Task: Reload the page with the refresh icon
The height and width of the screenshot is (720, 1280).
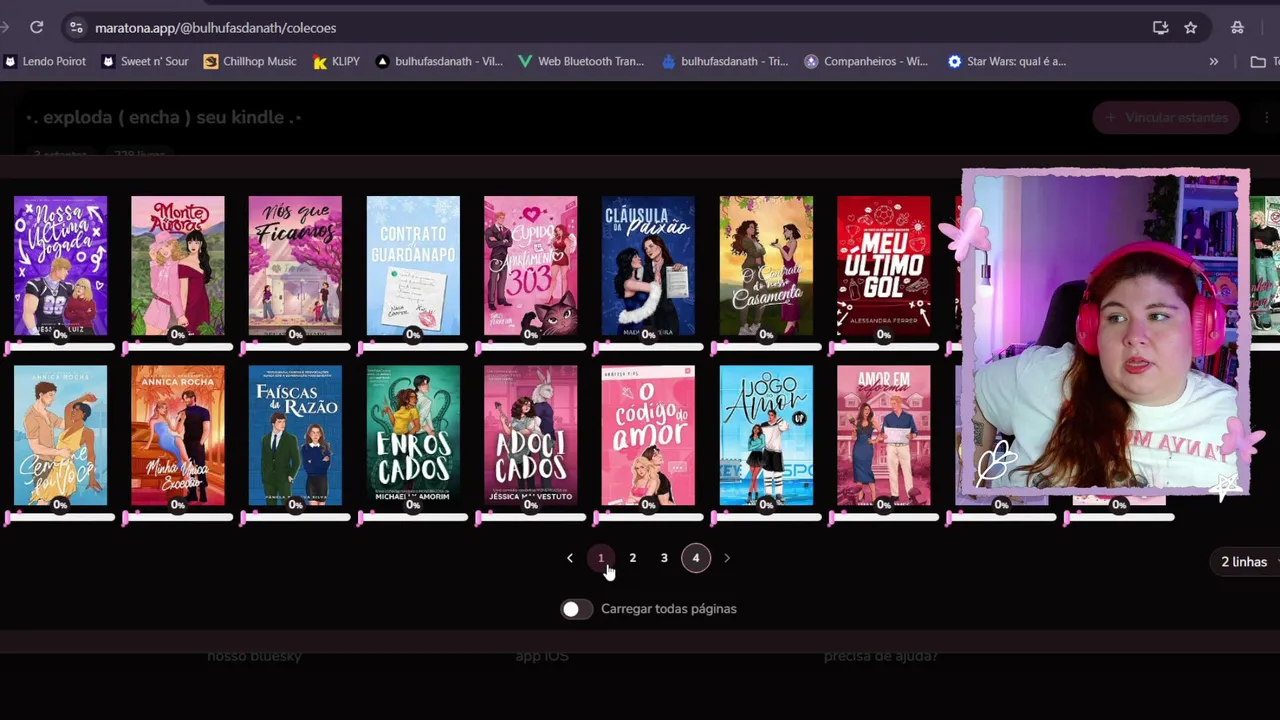Action: coord(36,28)
